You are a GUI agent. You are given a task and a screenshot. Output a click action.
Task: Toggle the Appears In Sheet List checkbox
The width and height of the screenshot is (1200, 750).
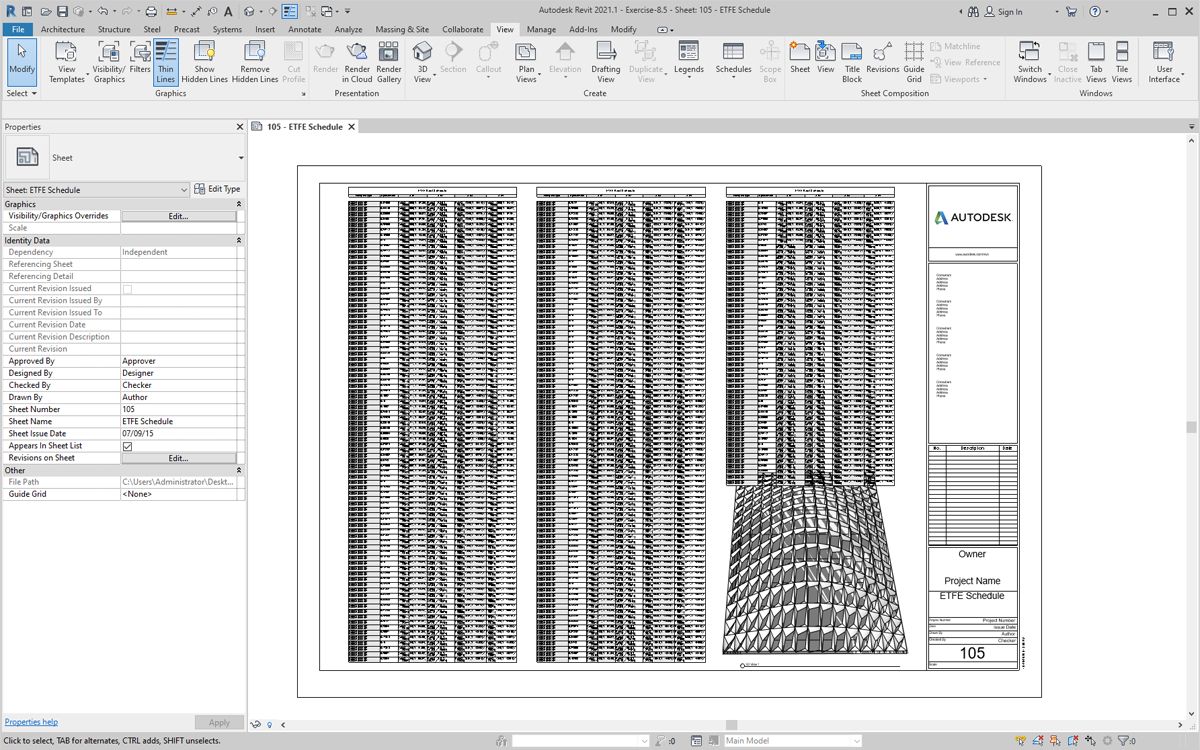coord(127,446)
